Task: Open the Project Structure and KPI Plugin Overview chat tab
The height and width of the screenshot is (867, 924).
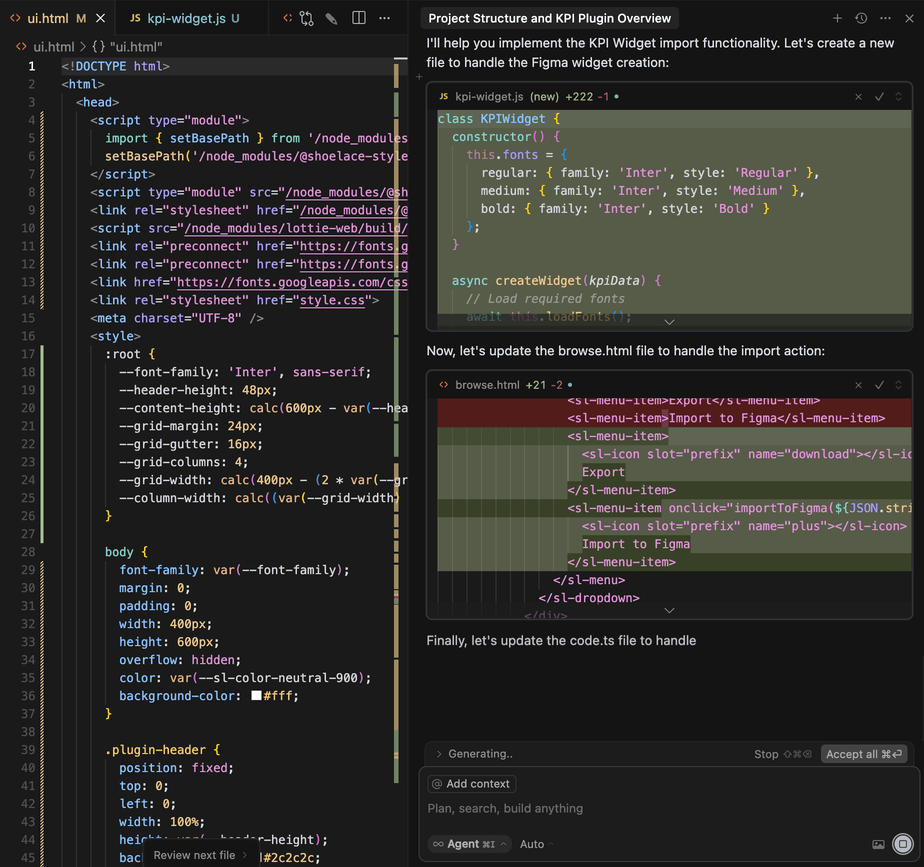Action: 549,18
